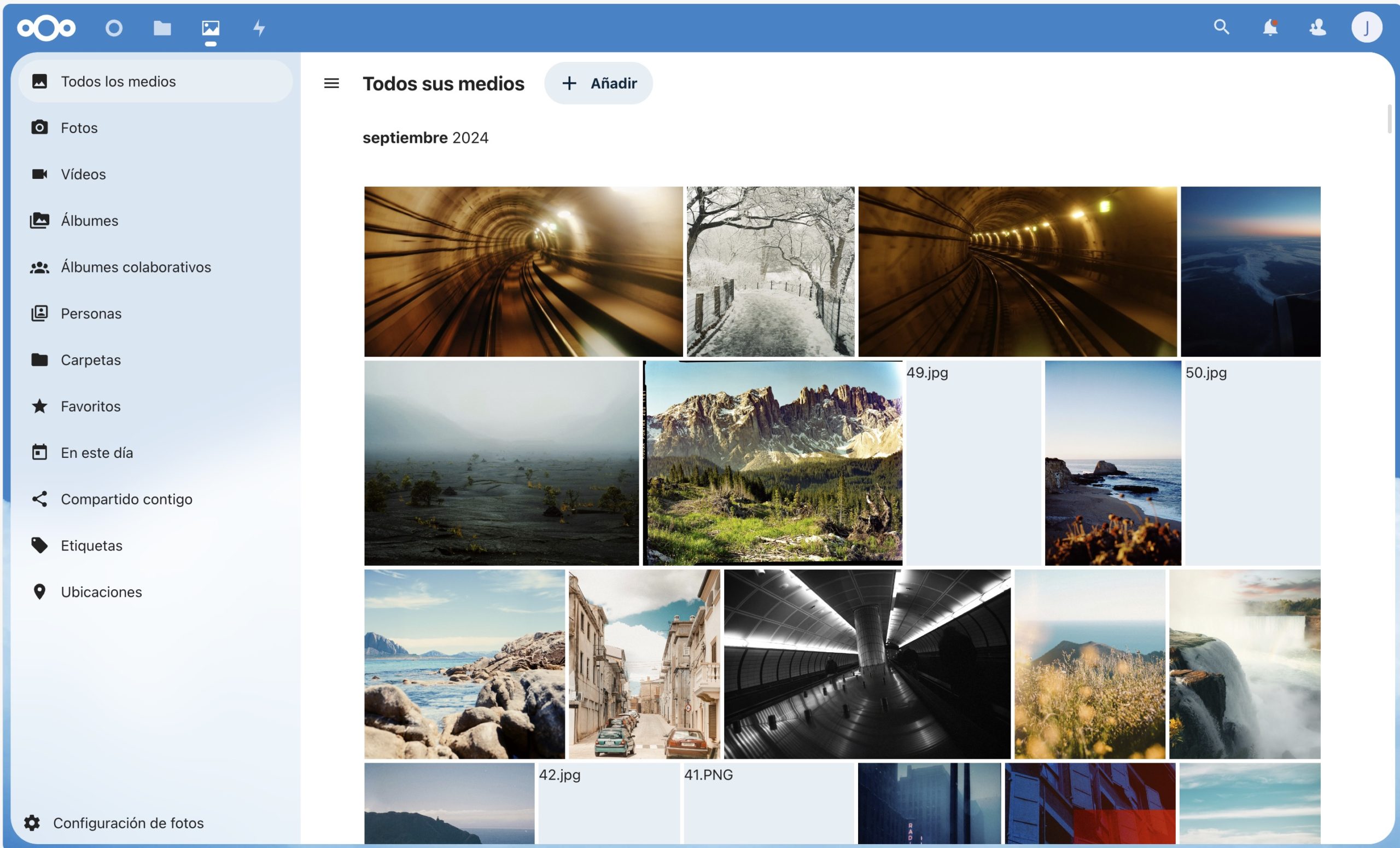Viewport: 1400px width, 848px height.
Task: Click the Añadir button
Action: coord(598,84)
